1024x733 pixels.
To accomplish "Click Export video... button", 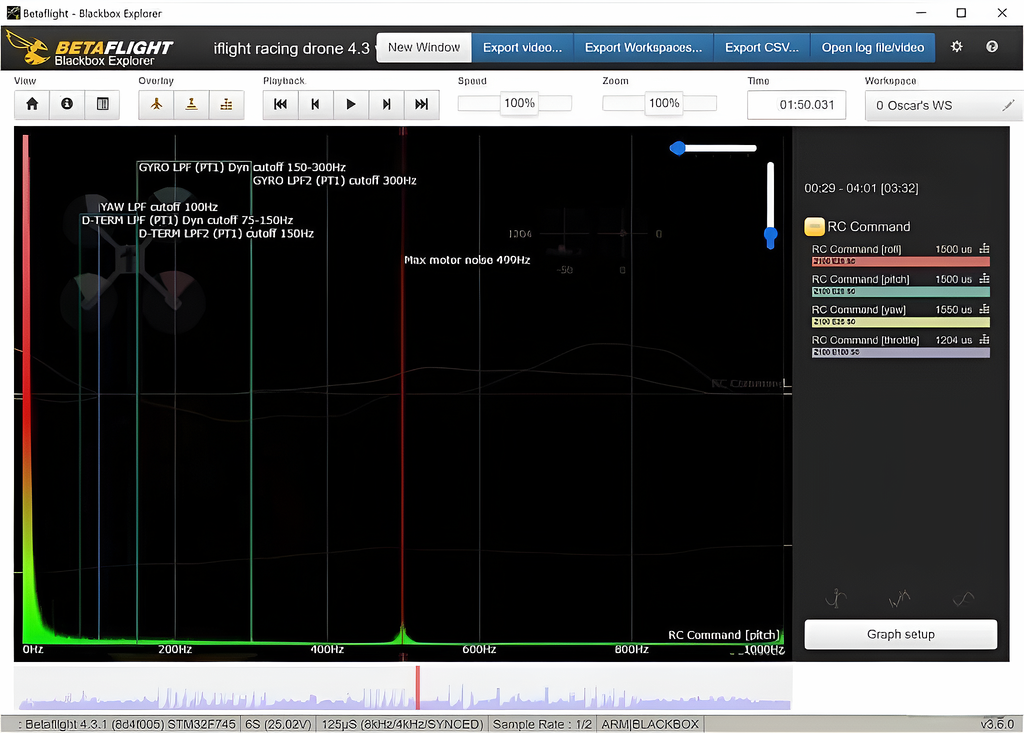I will (522, 48).
